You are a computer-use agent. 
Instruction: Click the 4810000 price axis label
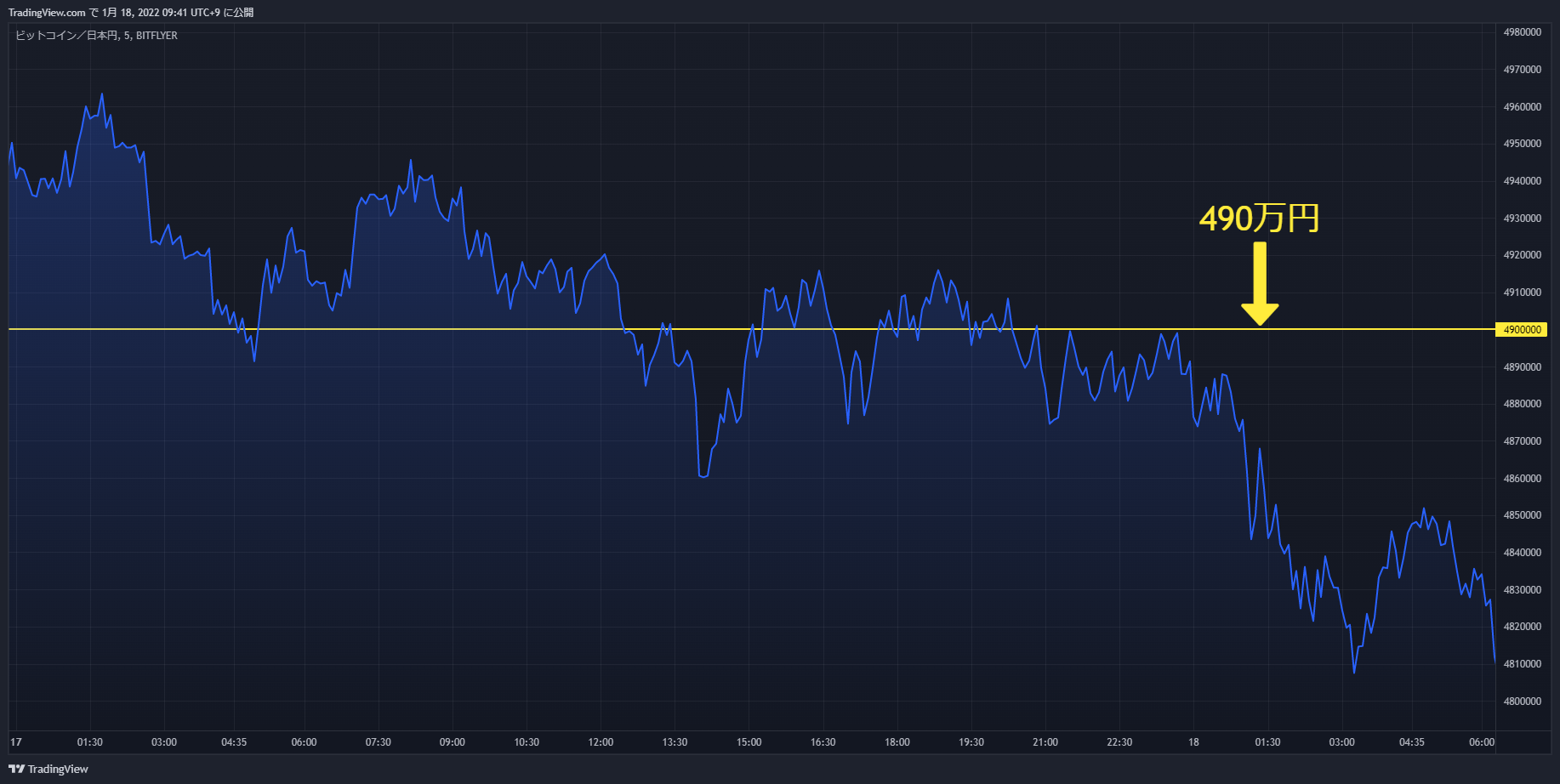pyautogui.click(x=1523, y=664)
